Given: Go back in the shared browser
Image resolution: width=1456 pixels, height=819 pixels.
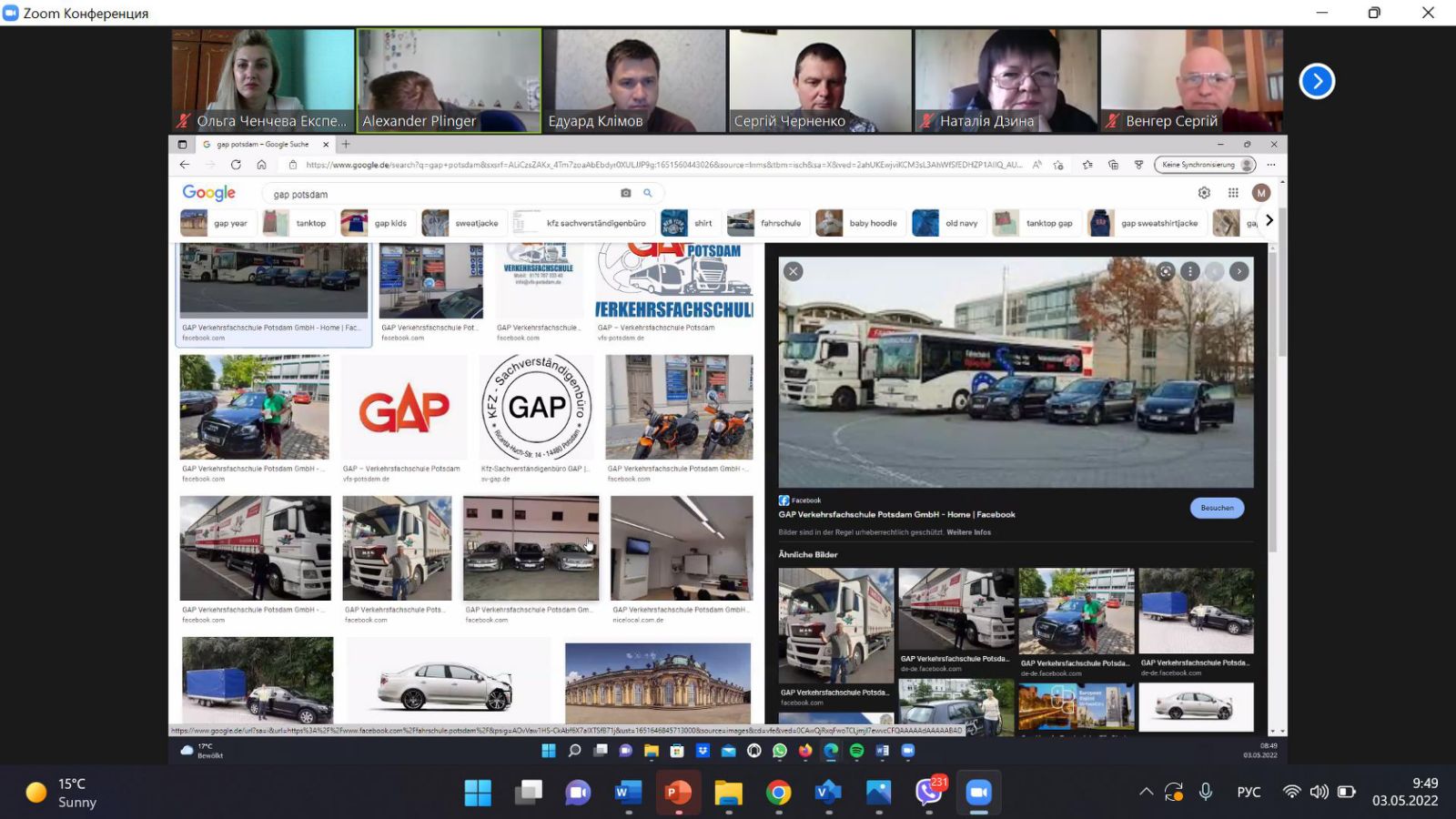Looking at the screenshot, I should tap(185, 165).
